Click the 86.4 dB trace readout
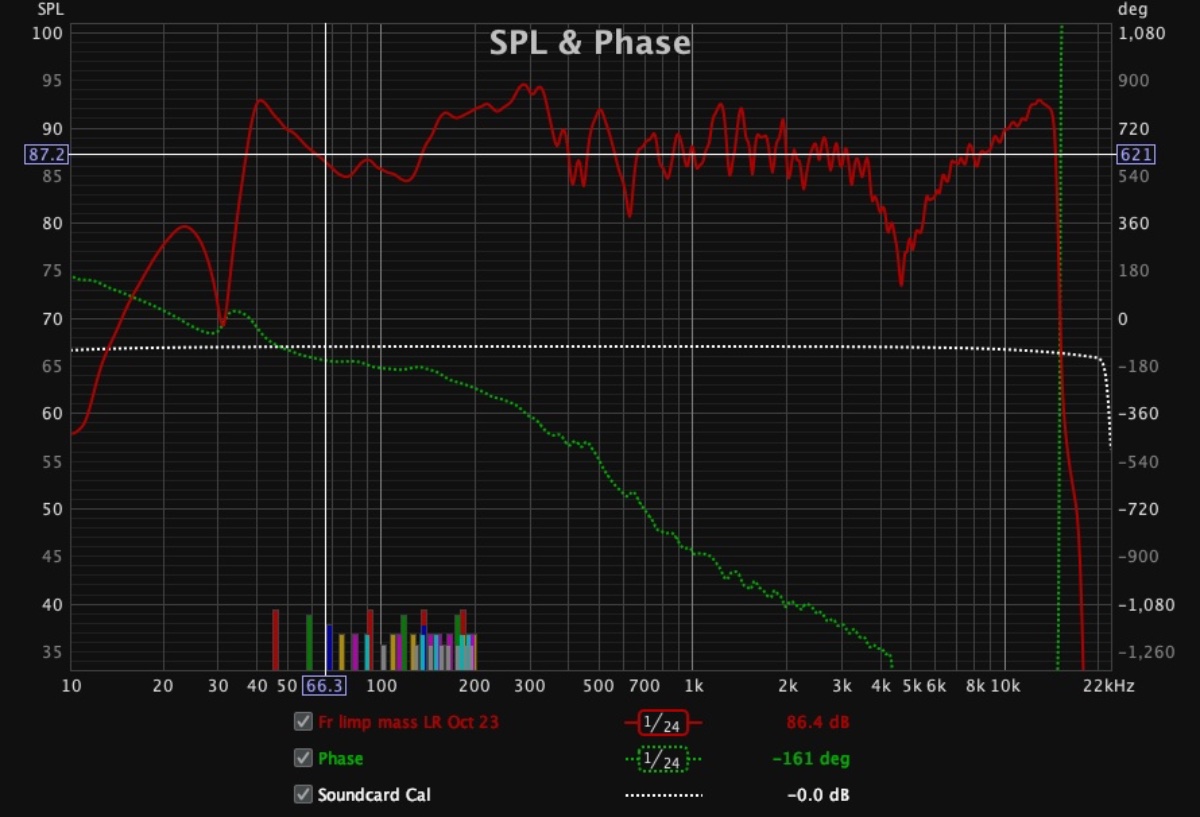 [x=817, y=722]
